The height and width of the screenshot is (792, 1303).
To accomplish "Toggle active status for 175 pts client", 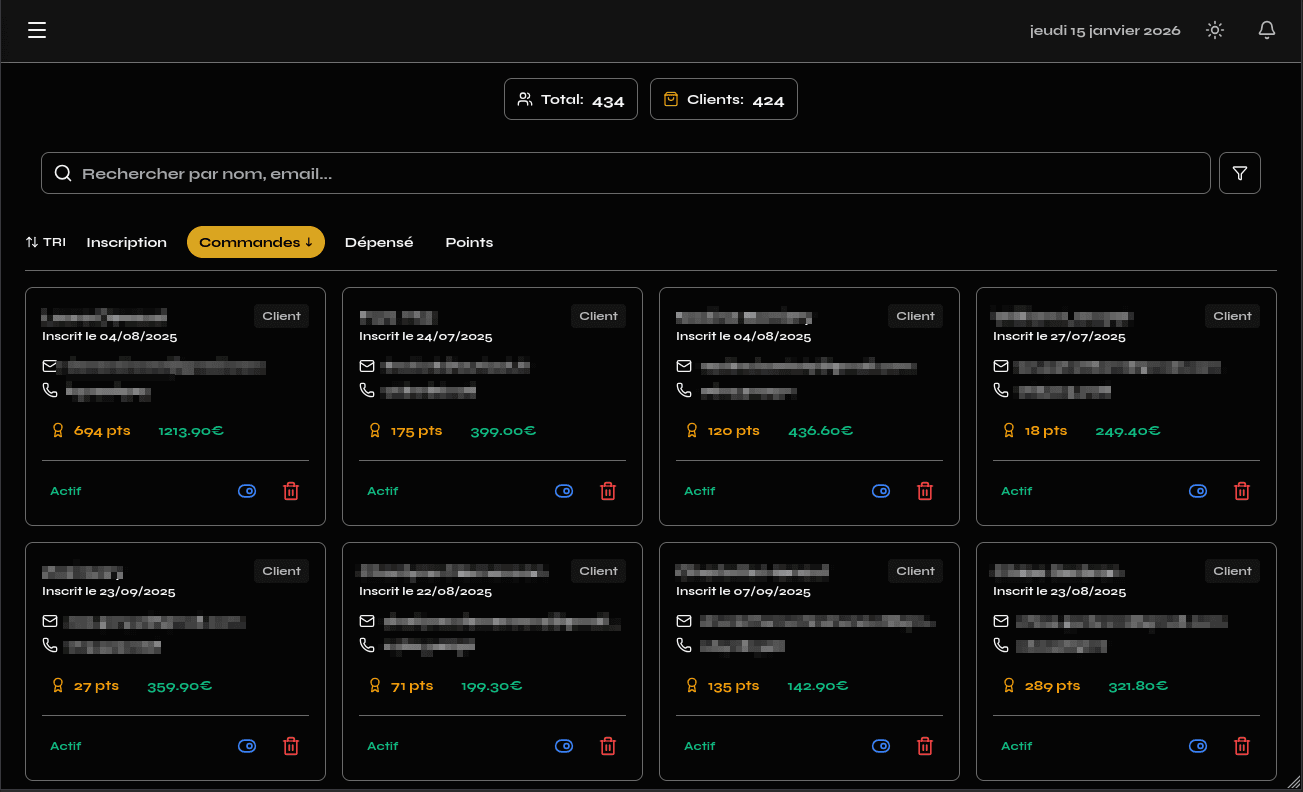I will tap(564, 491).
